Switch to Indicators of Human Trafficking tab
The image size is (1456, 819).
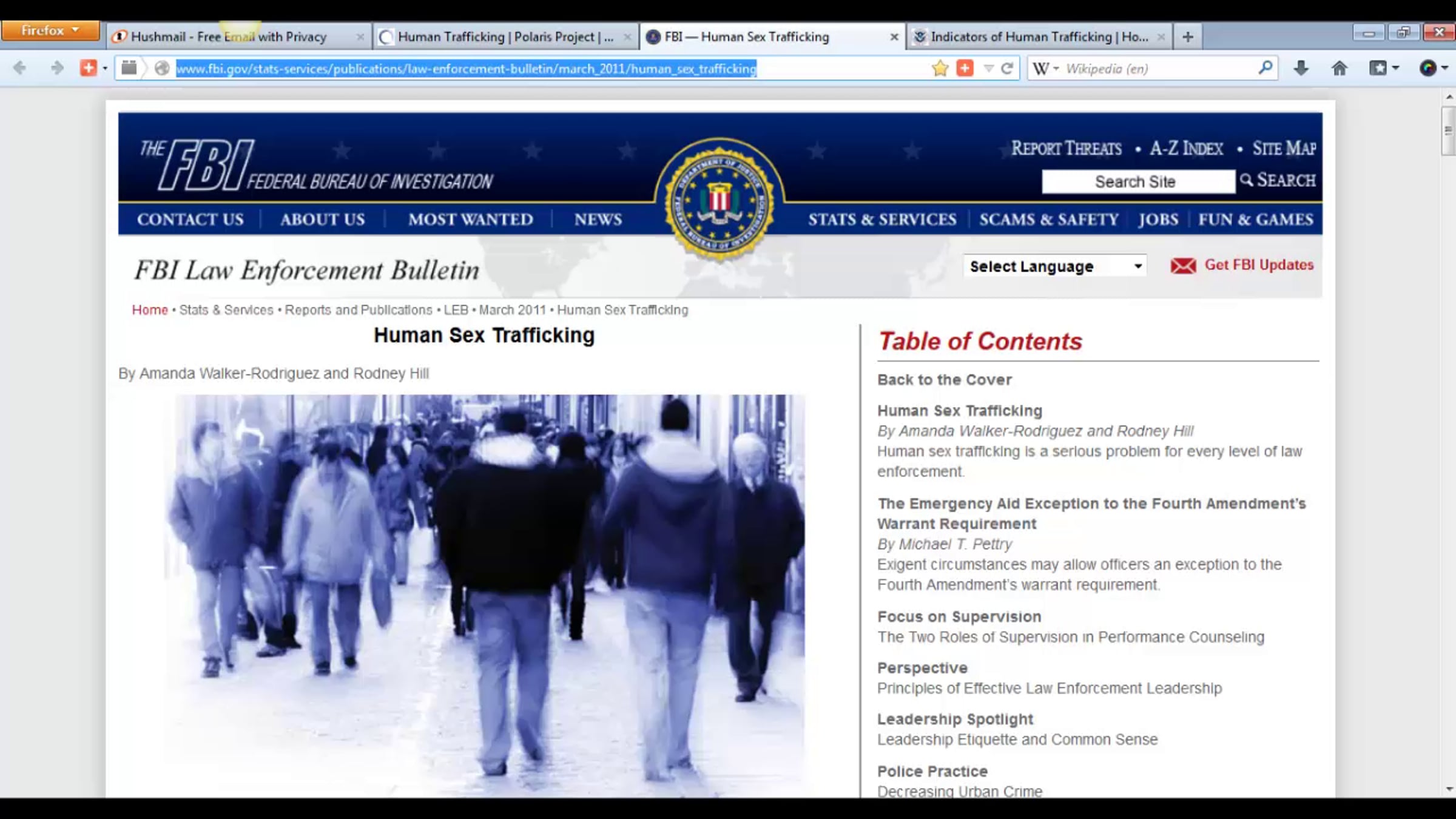coord(1039,37)
